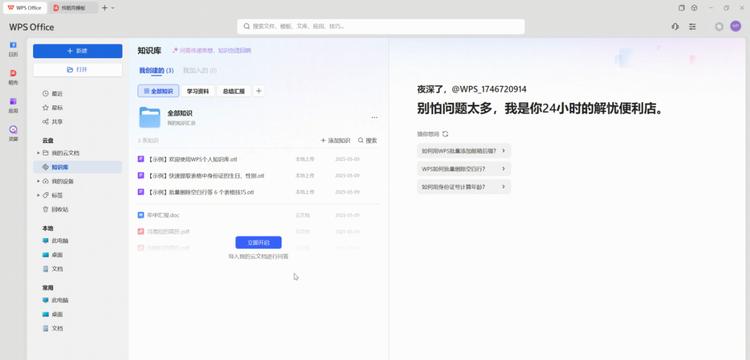Open 灵犀 assistant icon in left rail

coord(13,133)
